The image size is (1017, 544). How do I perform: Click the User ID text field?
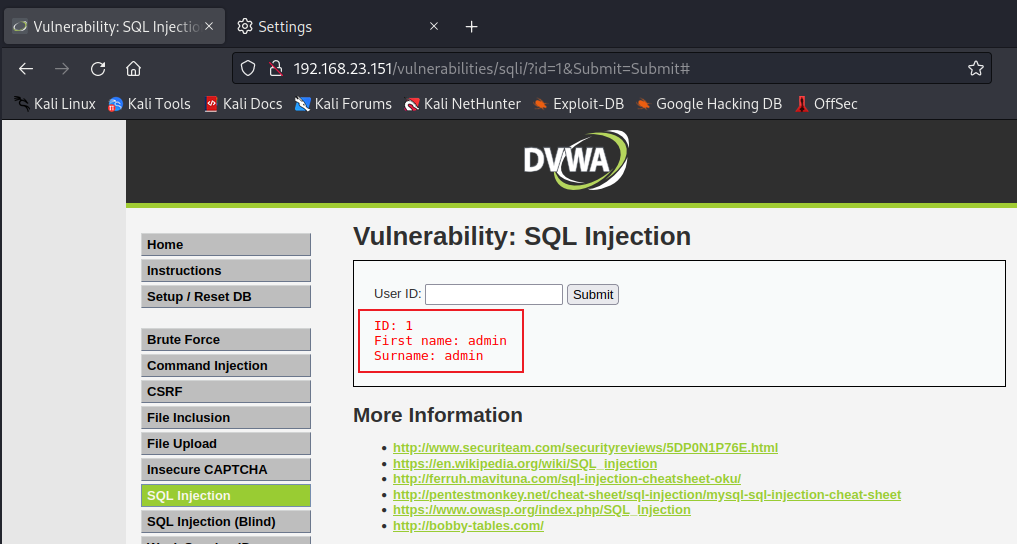pyautogui.click(x=493, y=294)
